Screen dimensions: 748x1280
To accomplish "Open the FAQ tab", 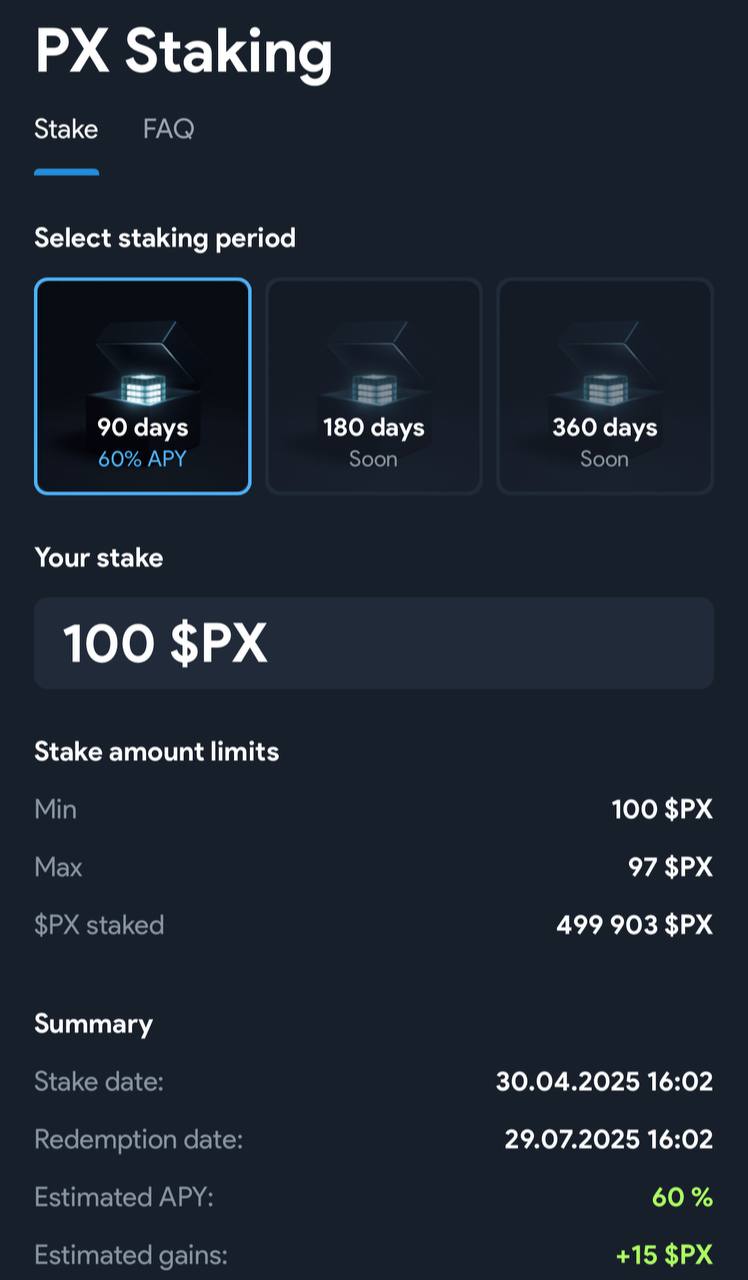I will (168, 129).
